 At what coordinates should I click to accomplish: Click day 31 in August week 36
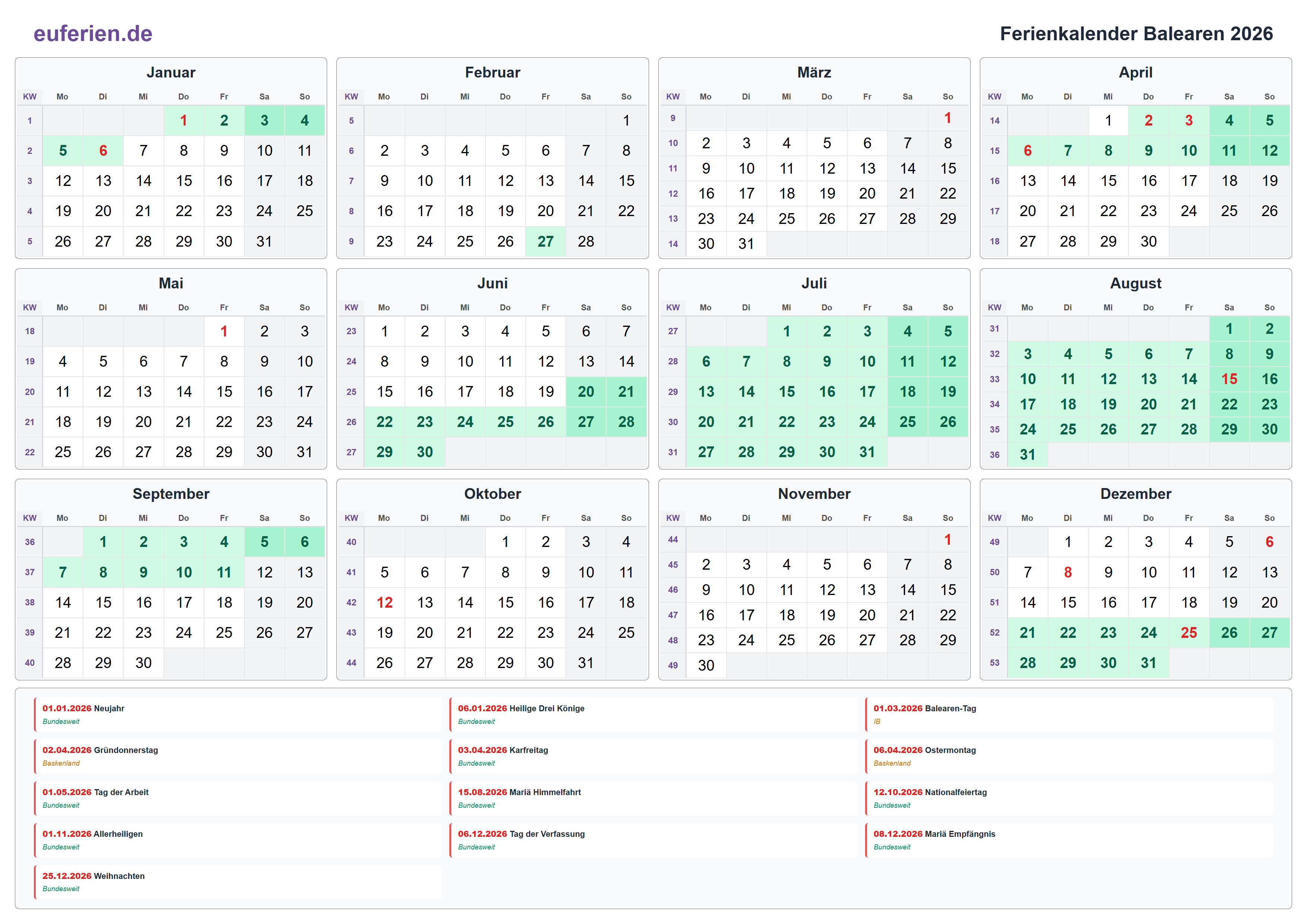click(x=1028, y=454)
